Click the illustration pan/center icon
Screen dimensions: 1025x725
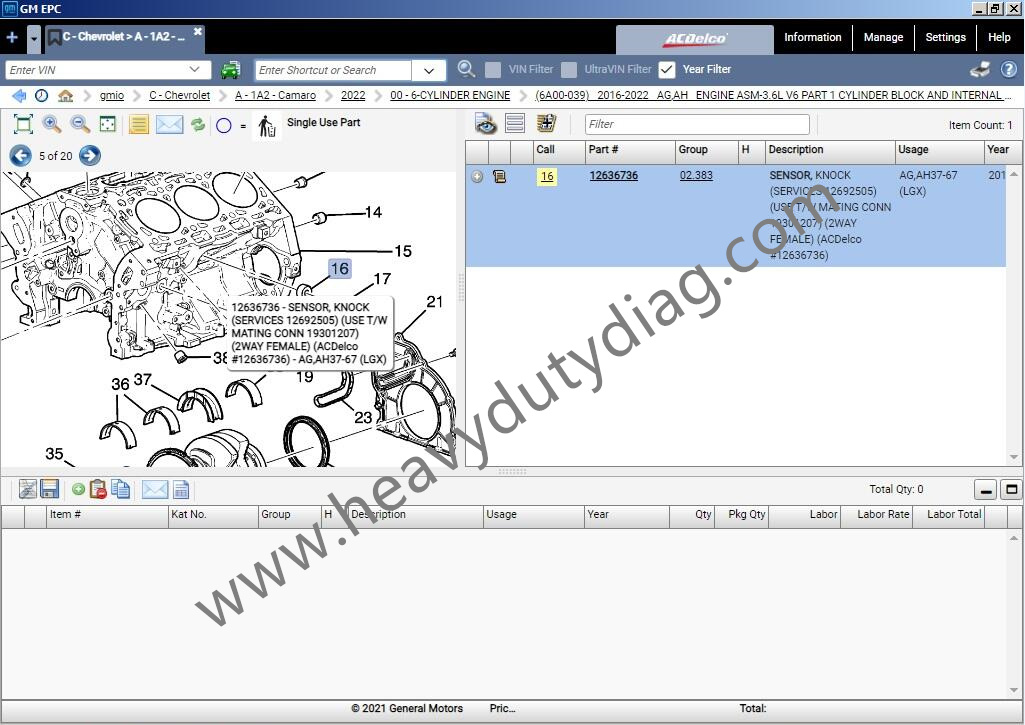coord(107,124)
